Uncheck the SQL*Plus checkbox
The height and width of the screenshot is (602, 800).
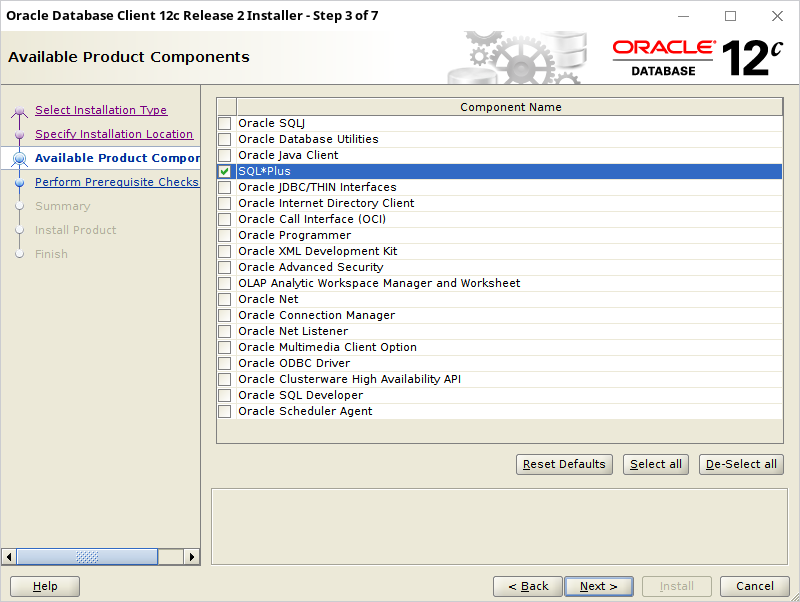click(x=224, y=171)
